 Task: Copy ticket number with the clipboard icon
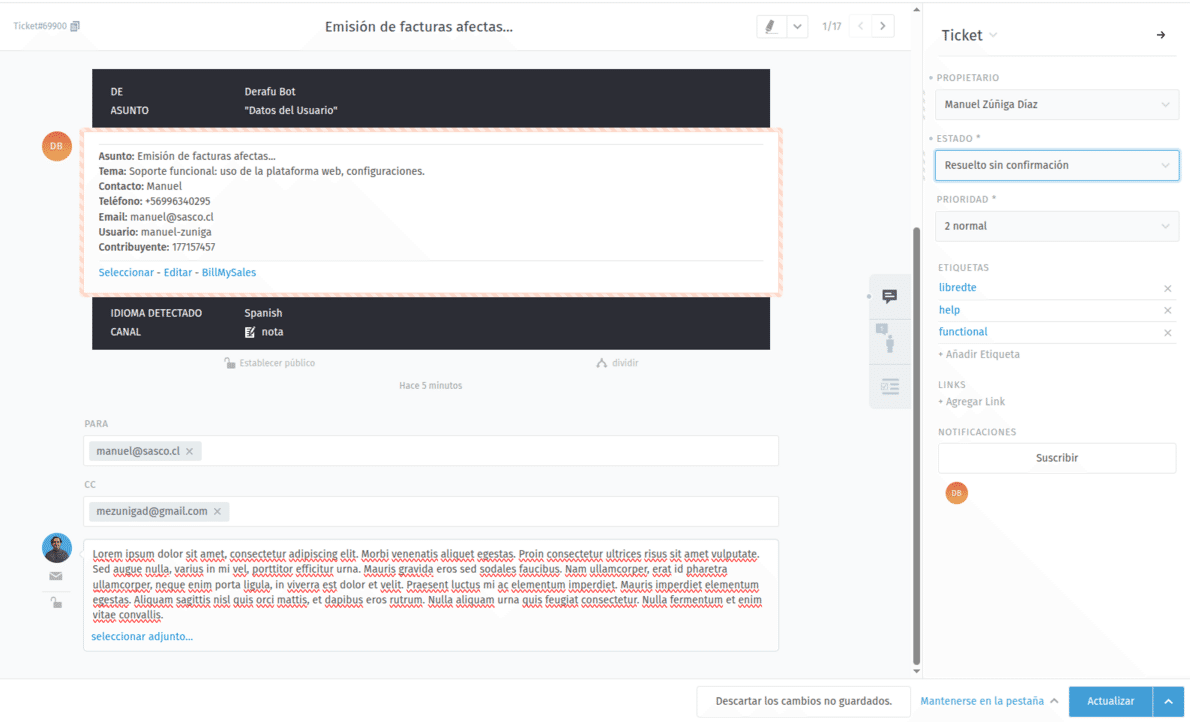pos(75,27)
